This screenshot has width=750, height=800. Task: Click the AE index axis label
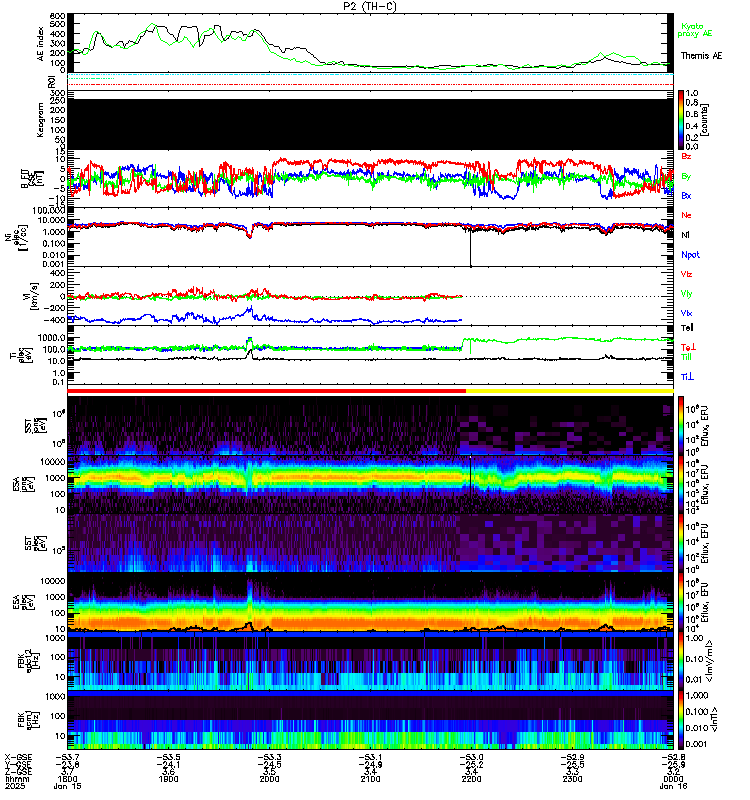[x=41, y=44]
